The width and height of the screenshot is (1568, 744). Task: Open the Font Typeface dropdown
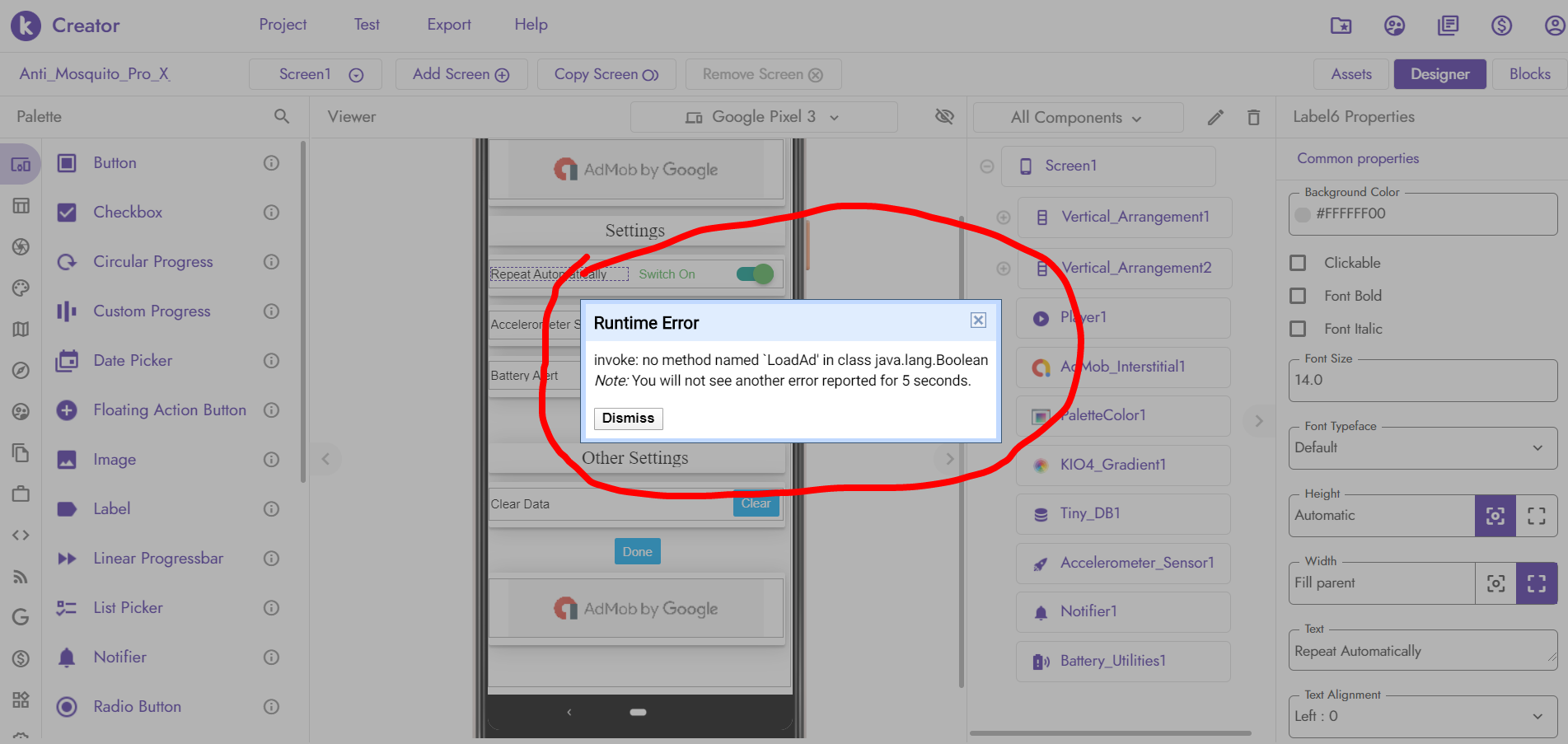(1422, 447)
